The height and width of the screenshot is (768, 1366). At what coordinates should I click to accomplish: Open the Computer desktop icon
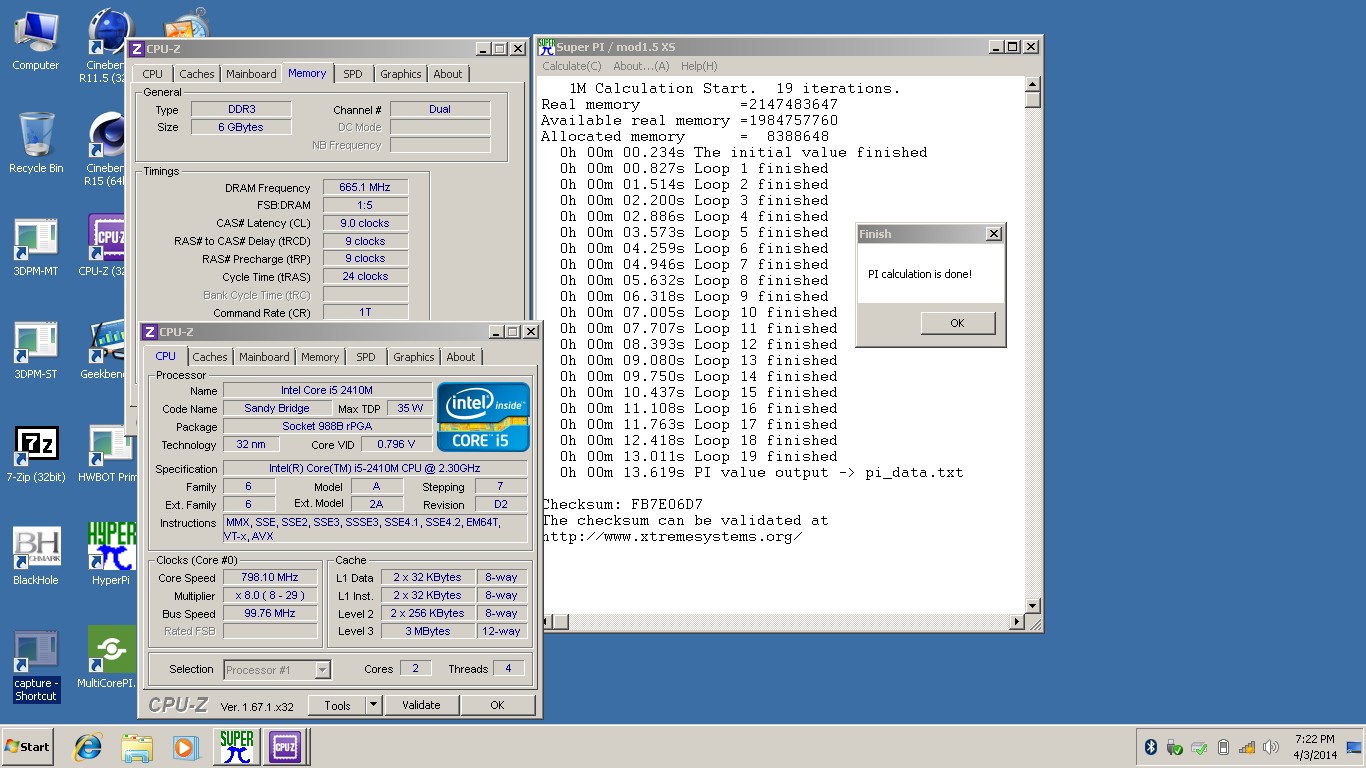35,40
